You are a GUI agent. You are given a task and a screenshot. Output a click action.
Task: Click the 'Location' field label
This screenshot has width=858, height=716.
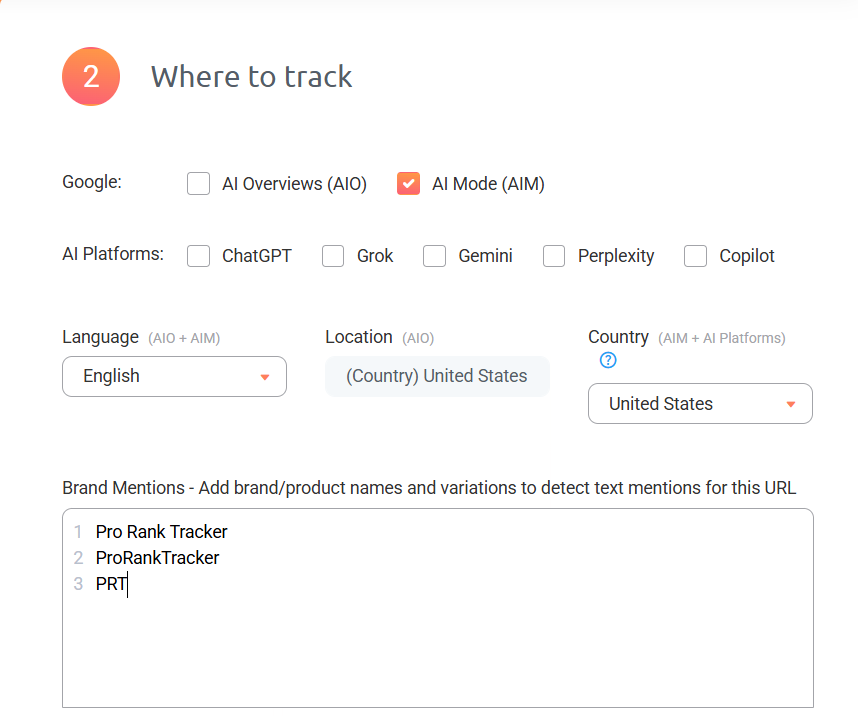359,337
